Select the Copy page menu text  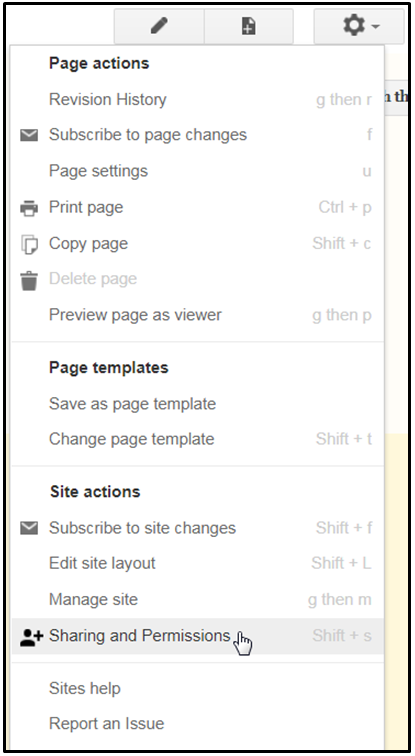[89, 244]
